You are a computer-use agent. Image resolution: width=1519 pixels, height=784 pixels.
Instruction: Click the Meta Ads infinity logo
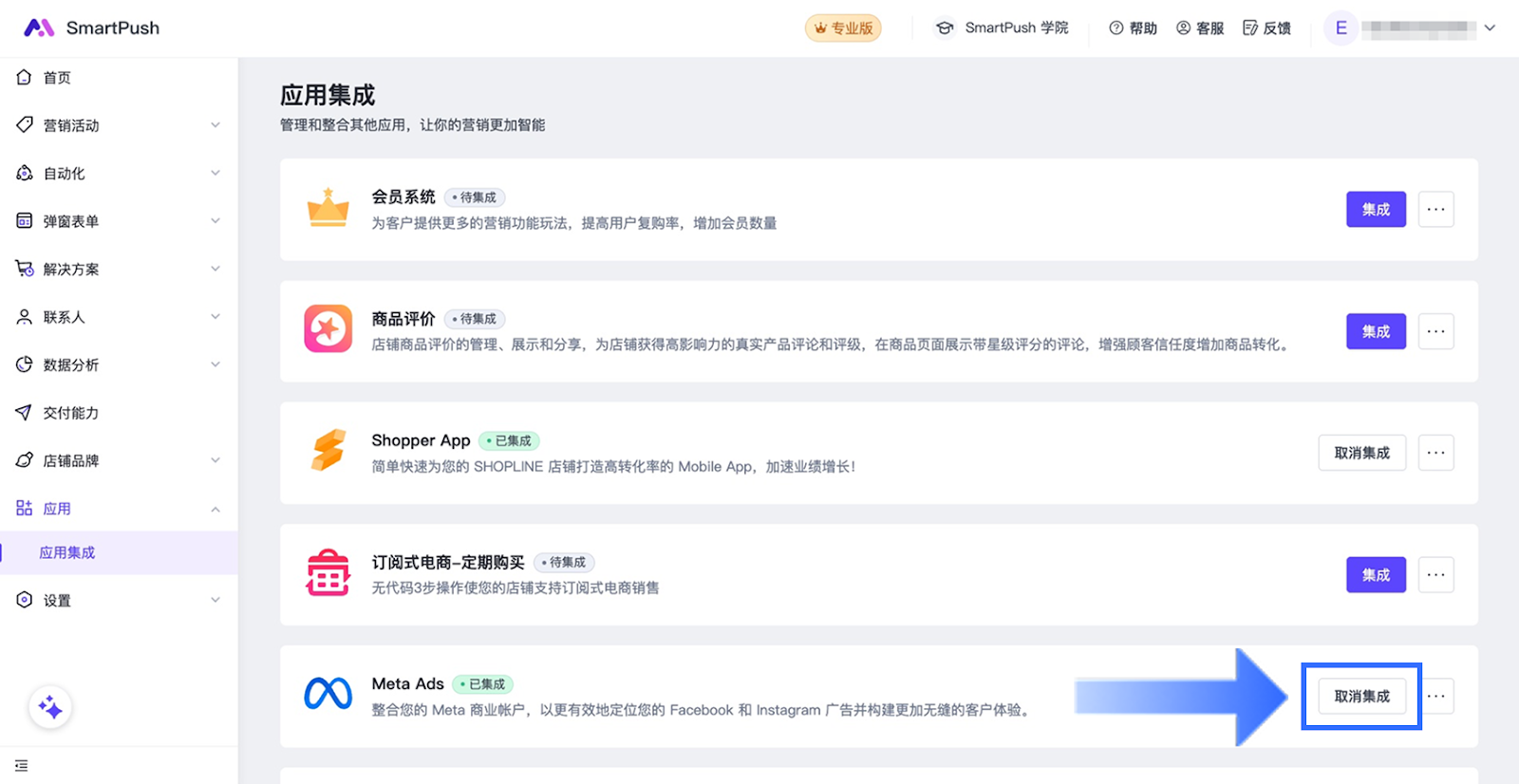pyautogui.click(x=328, y=695)
